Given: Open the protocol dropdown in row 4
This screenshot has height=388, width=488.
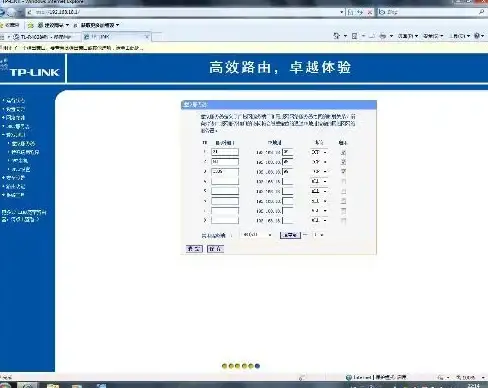Looking at the screenshot, I should [x=319, y=181].
